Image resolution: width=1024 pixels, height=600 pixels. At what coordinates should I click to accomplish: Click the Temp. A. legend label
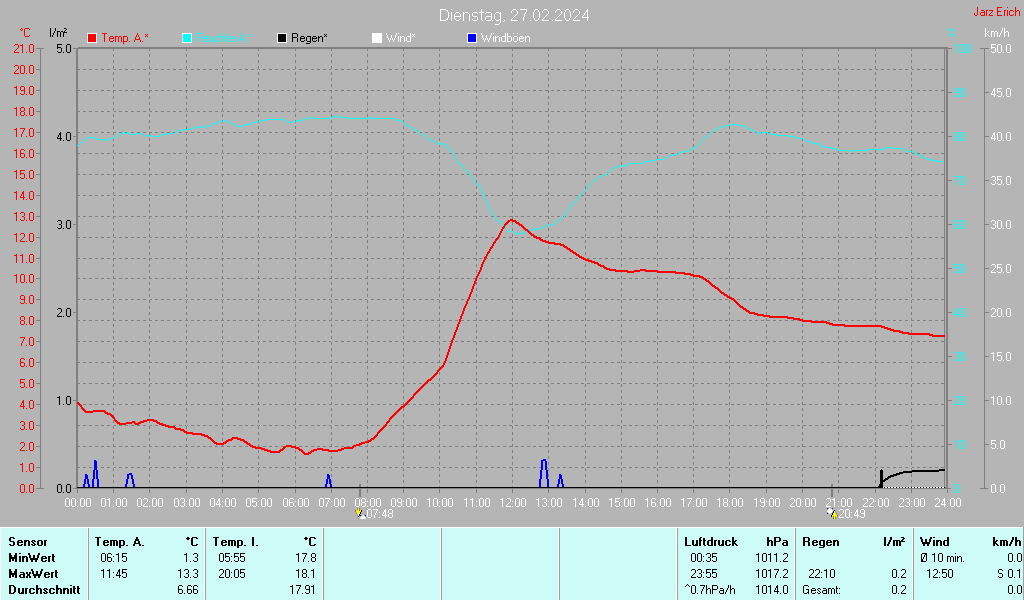pos(125,38)
